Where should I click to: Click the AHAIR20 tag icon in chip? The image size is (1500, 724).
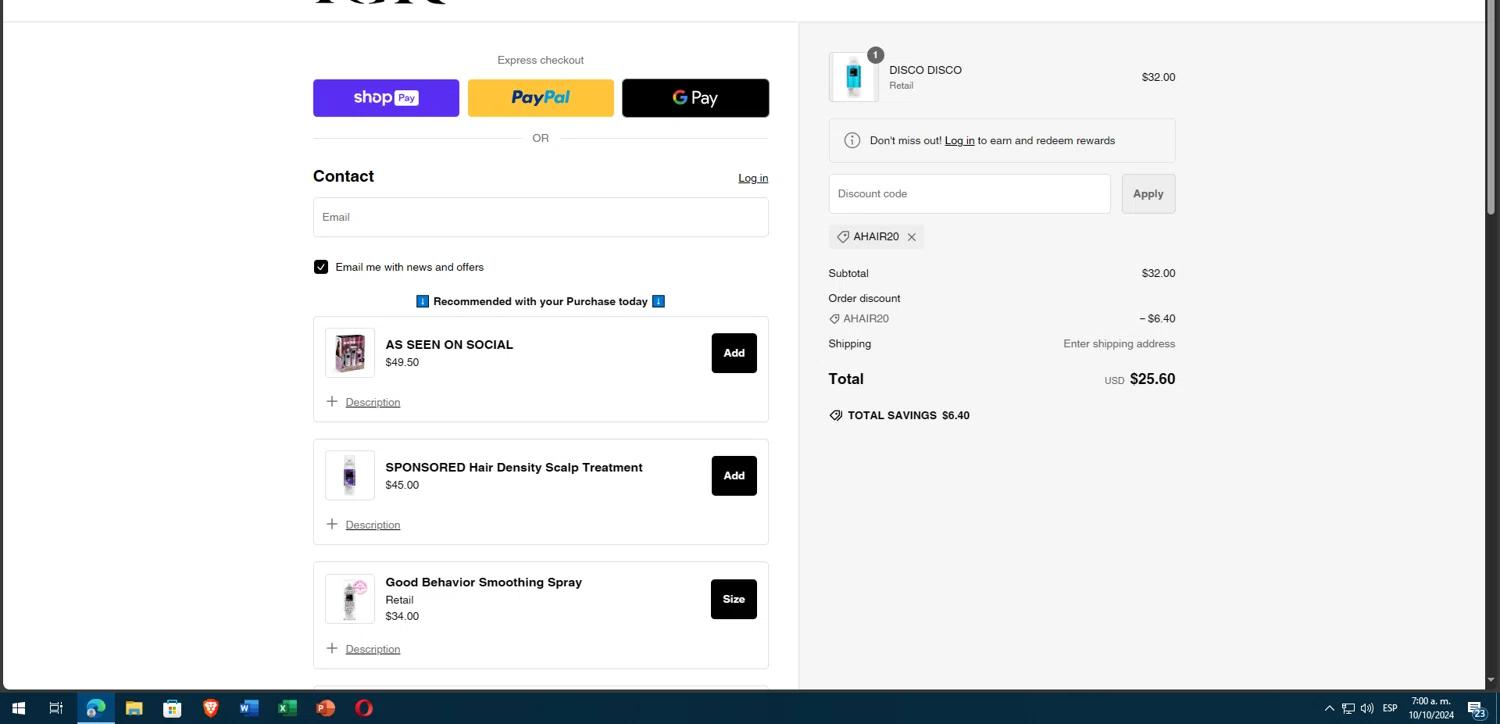[843, 237]
